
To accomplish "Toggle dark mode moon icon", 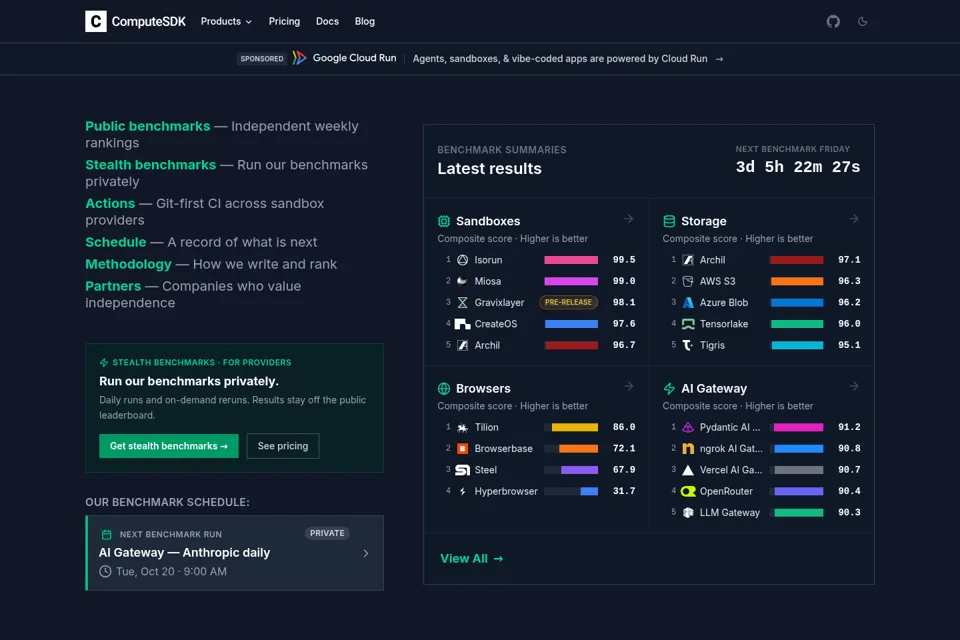I will 862,21.
